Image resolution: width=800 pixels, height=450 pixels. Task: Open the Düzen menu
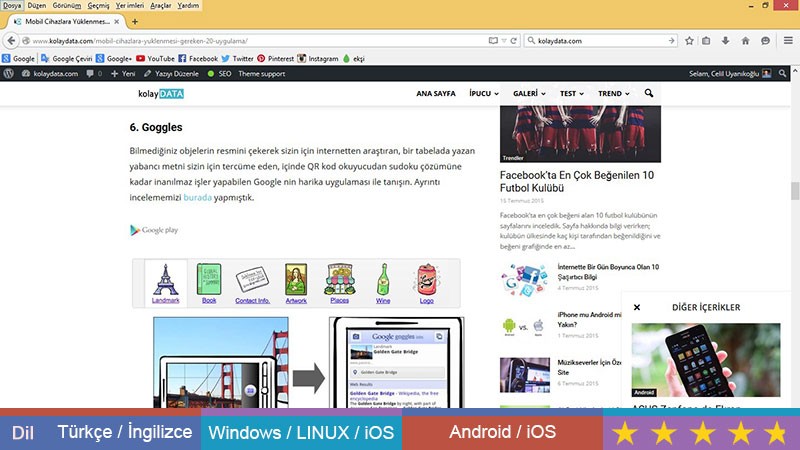coord(37,6)
